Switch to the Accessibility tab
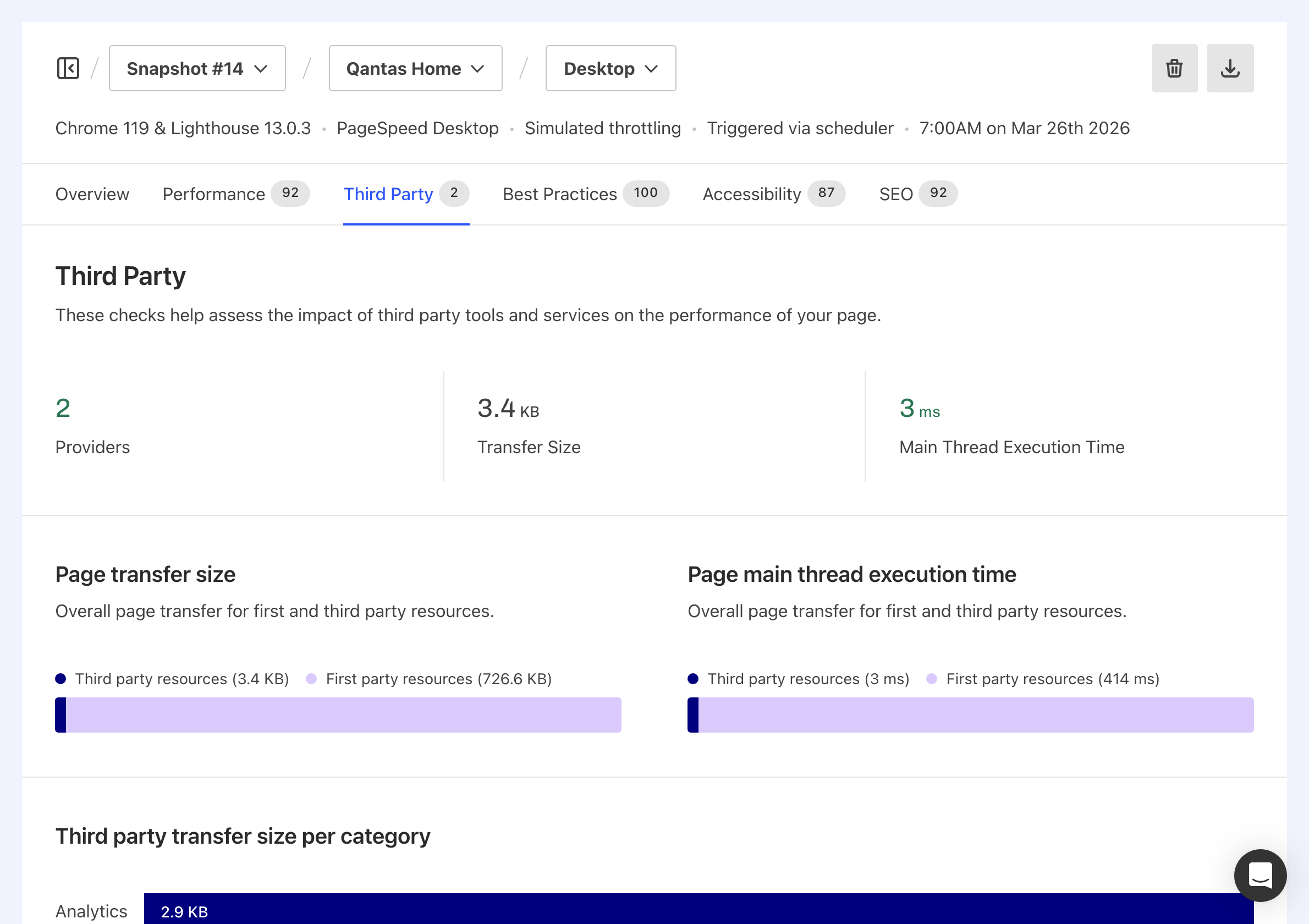Image resolution: width=1309 pixels, height=924 pixels. coord(751,194)
